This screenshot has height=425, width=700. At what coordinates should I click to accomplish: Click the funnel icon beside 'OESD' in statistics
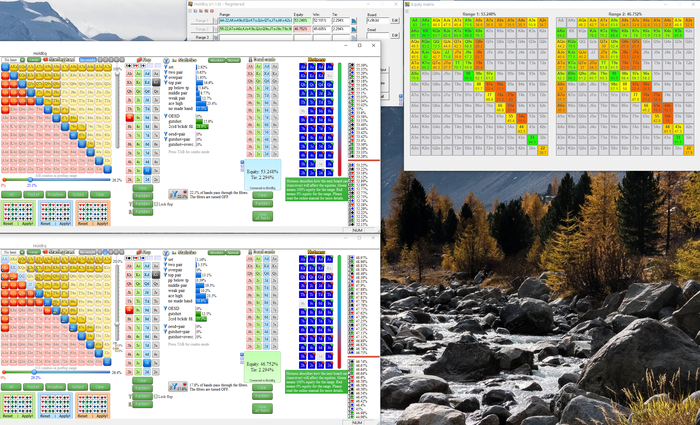coord(165,115)
